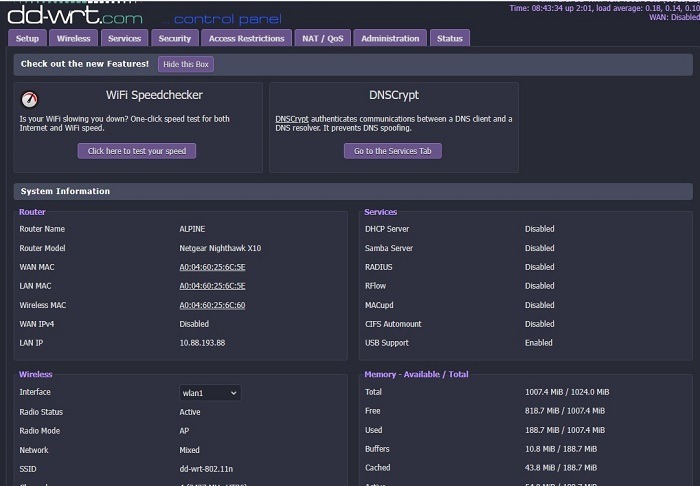The image size is (700, 486).
Task: Click the Memory - Available / Total title
Action: point(416,374)
